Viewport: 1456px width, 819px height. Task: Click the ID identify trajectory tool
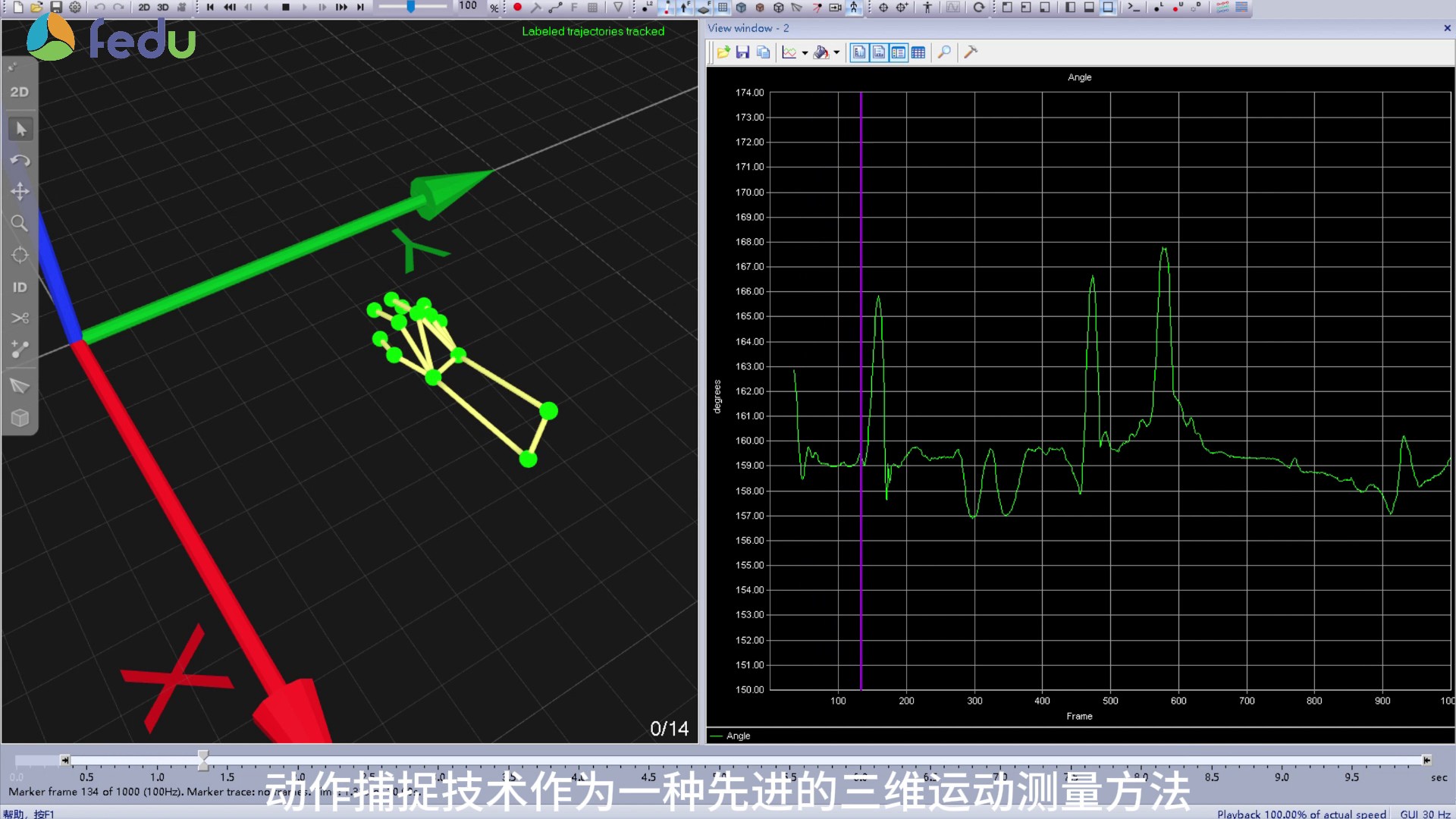point(20,287)
